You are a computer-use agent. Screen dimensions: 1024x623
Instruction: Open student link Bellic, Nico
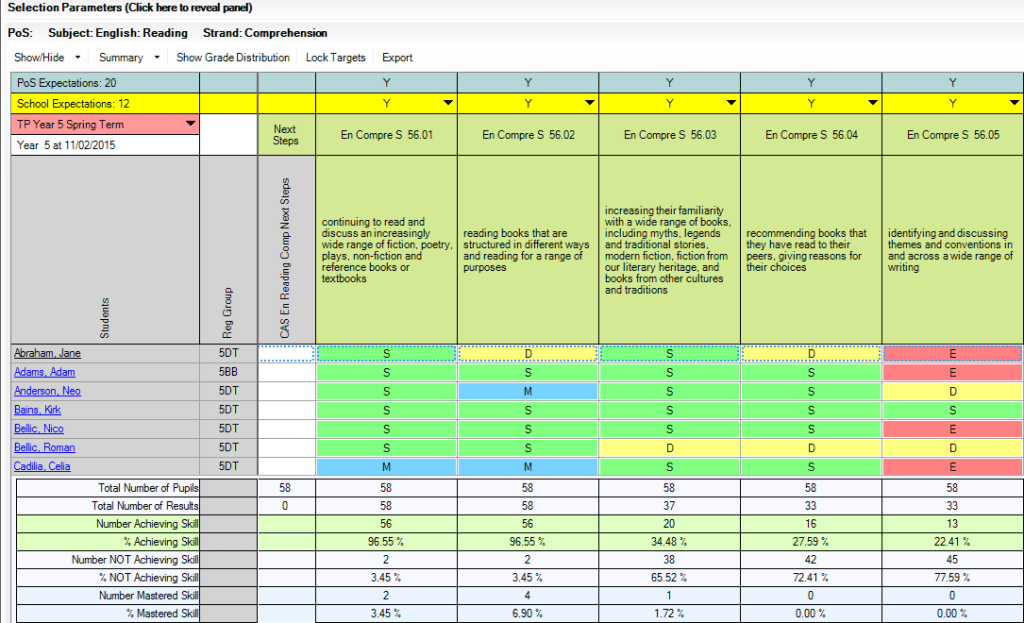[x=39, y=429]
